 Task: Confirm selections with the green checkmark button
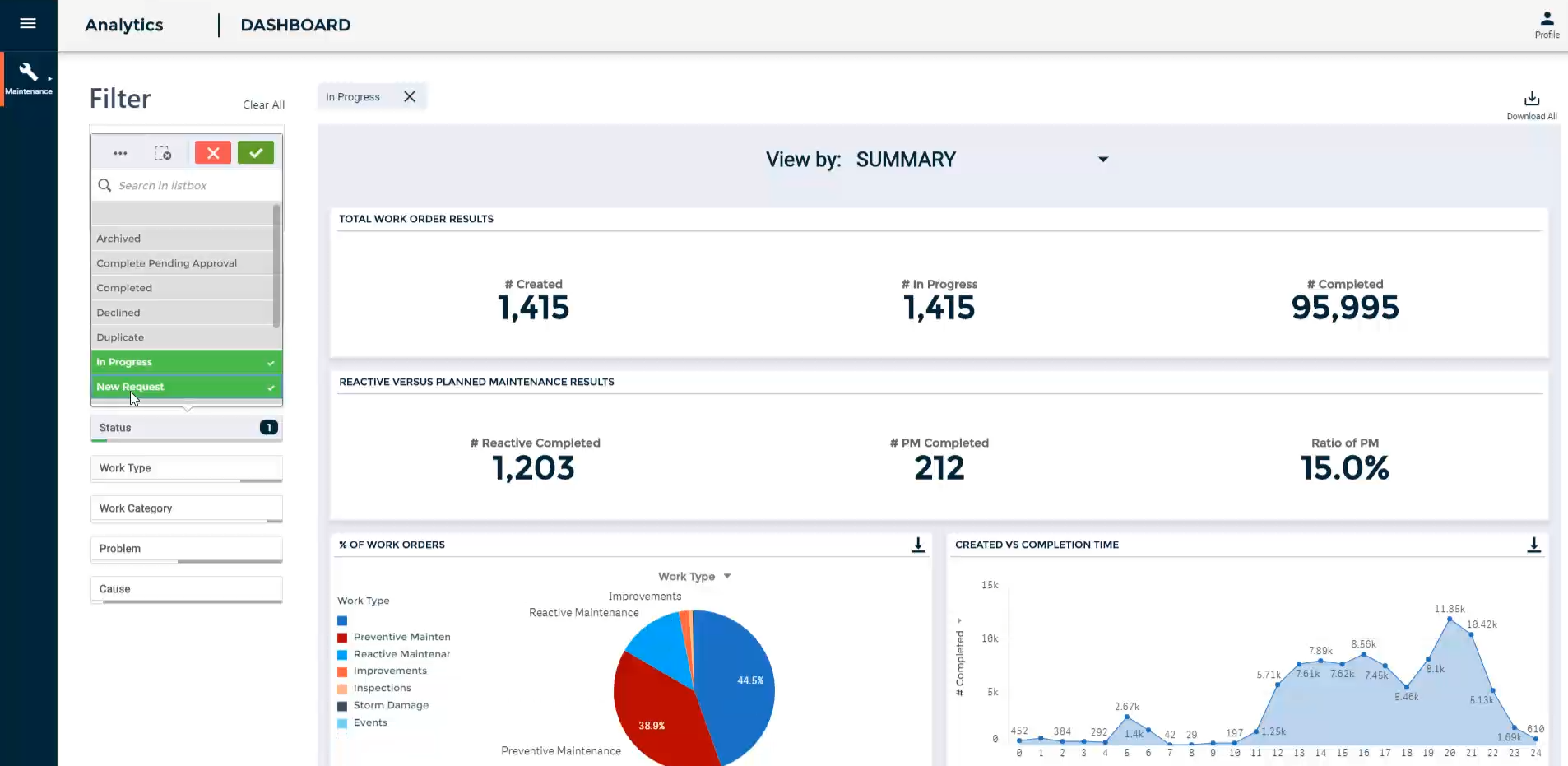(255, 152)
